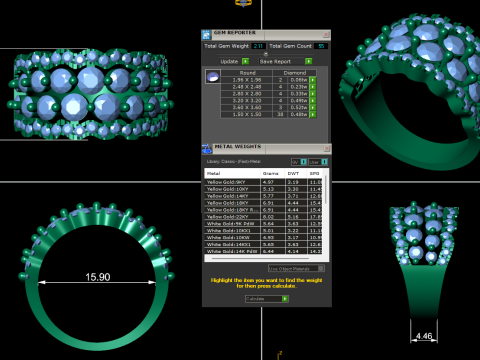Click the DWT column header
This screenshot has height=360, width=480.
(x=296, y=173)
